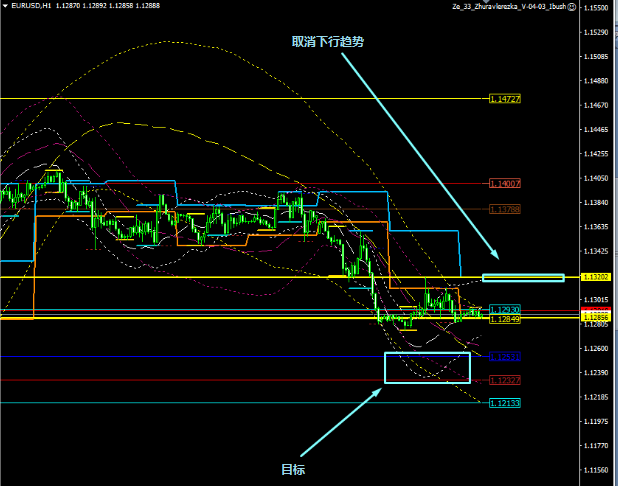Click the EURUSD,H1 chart title text

[31, 7]
